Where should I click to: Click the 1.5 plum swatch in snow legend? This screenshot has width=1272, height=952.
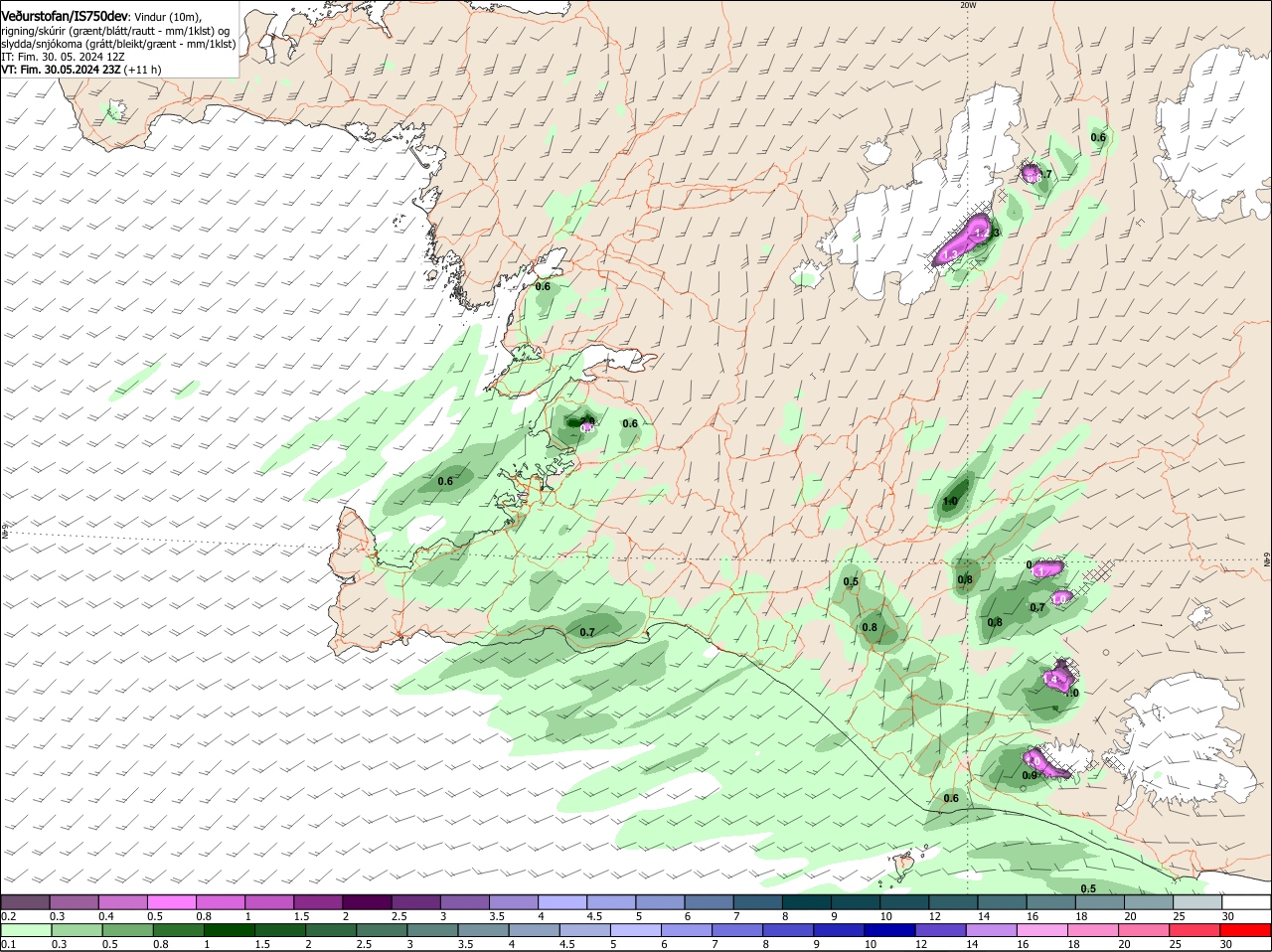tap(318, 901)
